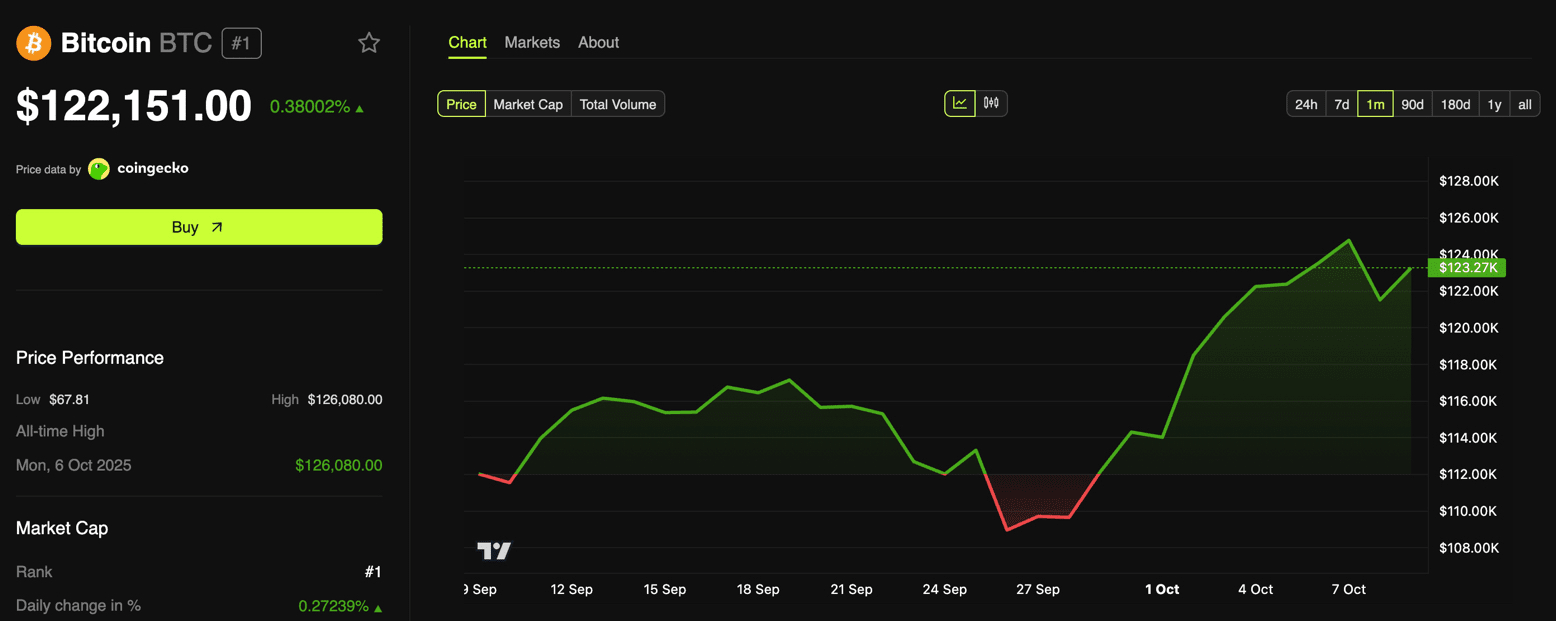Click the Bitcoin logo icon
Screen dimensions: 1556x621
33,43
